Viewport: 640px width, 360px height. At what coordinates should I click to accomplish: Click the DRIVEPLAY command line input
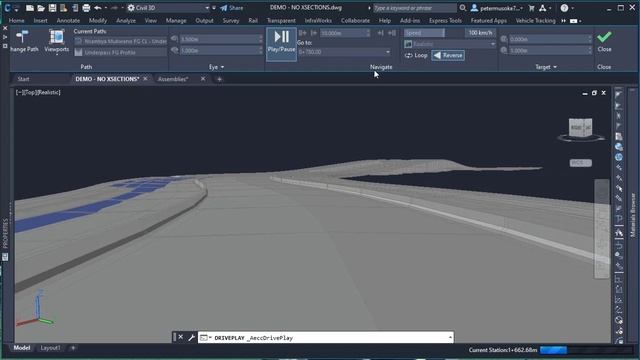click(326, 338)
